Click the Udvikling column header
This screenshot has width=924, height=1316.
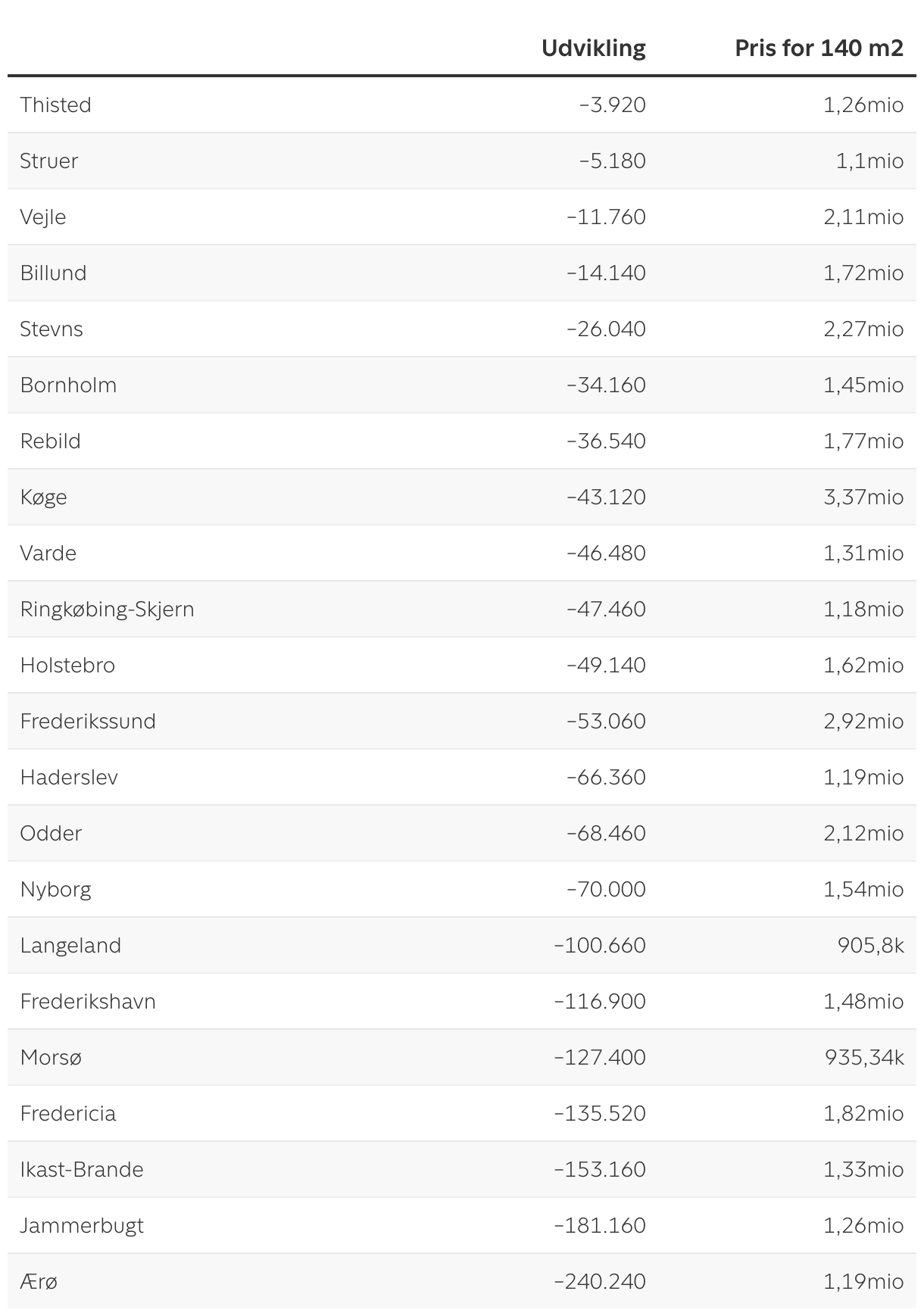coord(593,48)
